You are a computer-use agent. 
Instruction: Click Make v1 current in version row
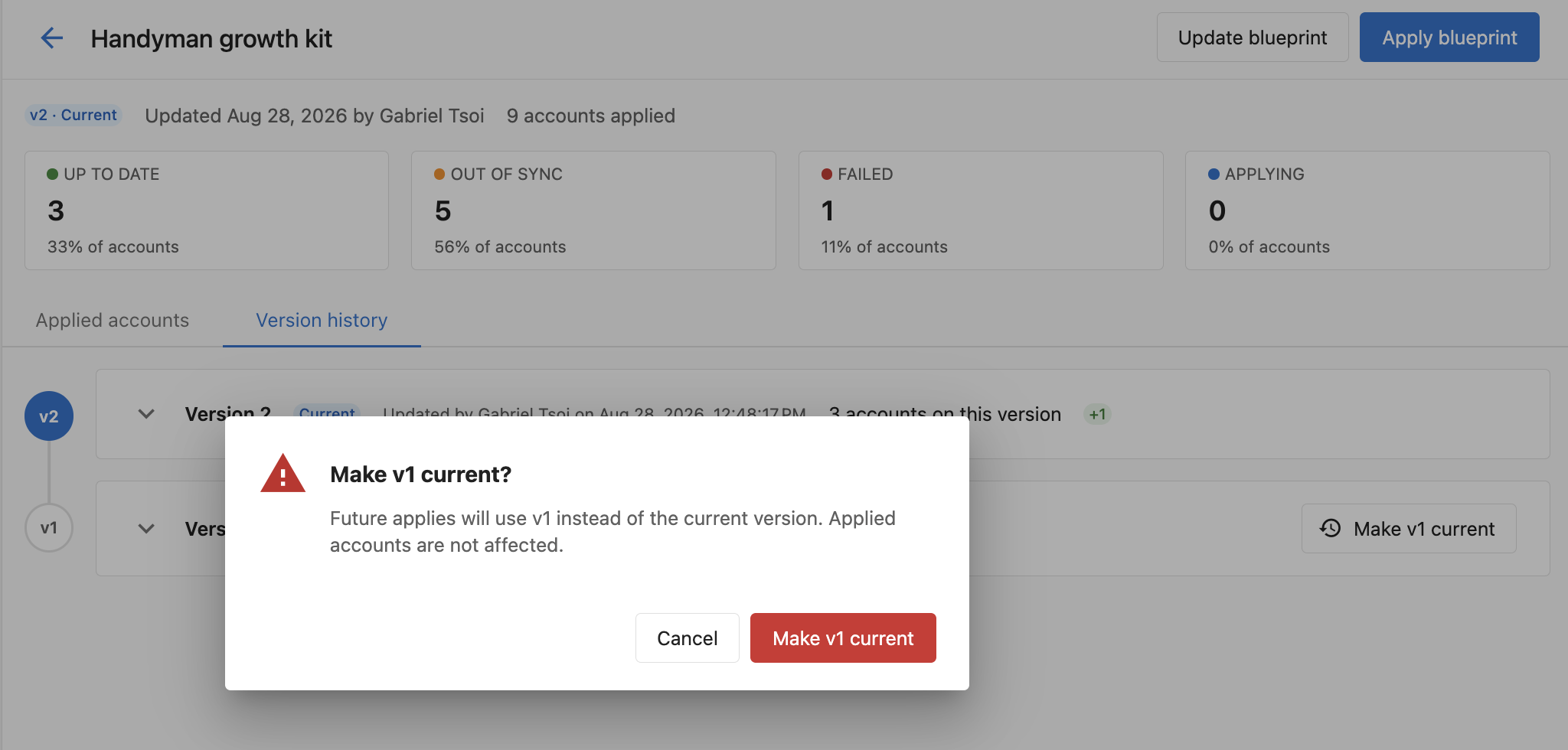1409,528
